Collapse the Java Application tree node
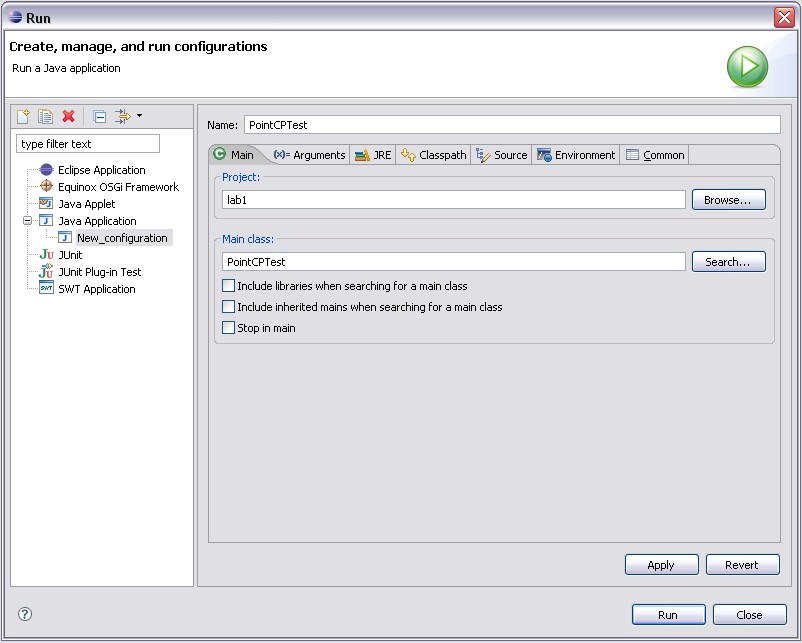Image resolution: width=802 pixels, height=643 pixels. click(28, 220)
